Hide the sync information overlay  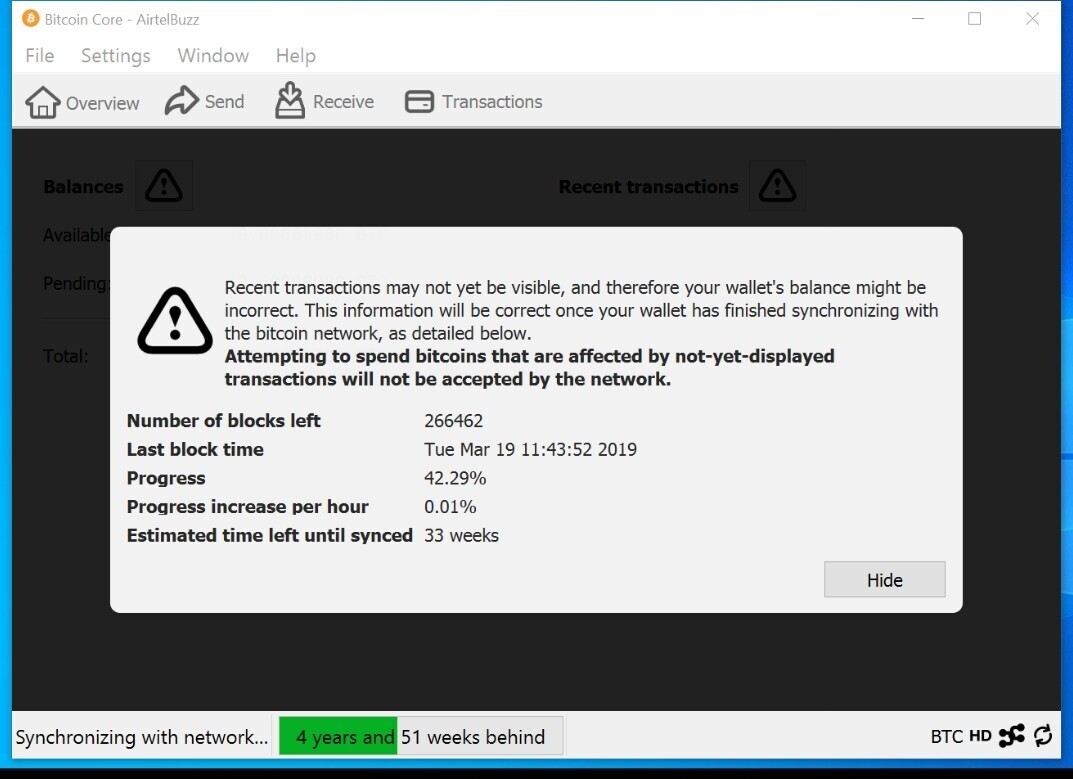coord(884,580)
